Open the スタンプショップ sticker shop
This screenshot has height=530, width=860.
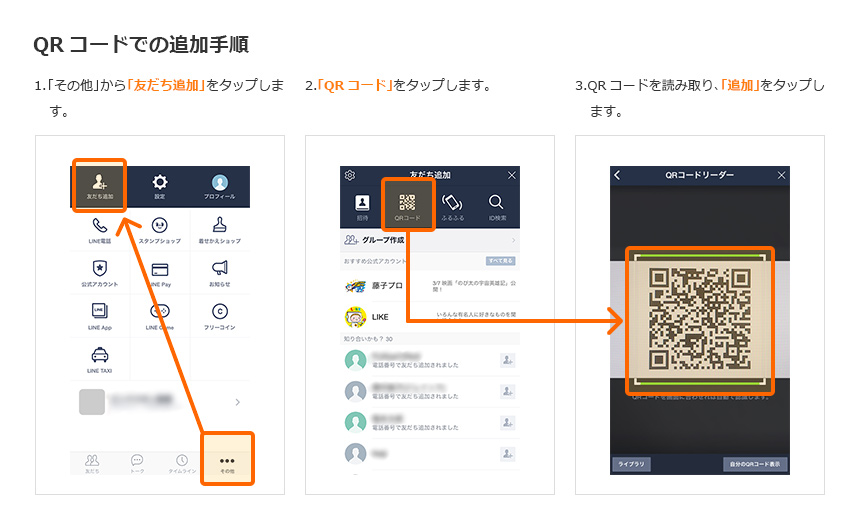coord(160,230)
